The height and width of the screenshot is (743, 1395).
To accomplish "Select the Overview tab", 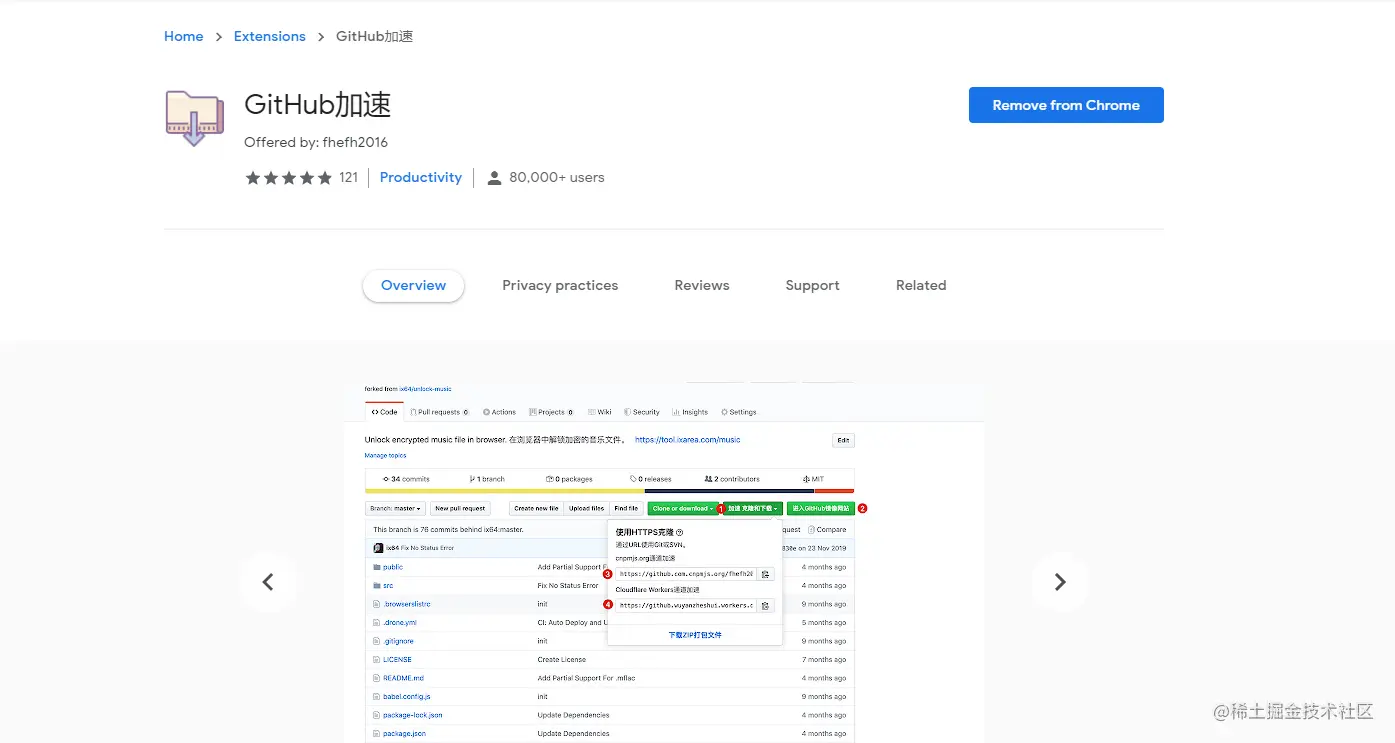I will [x=413, y=285].
